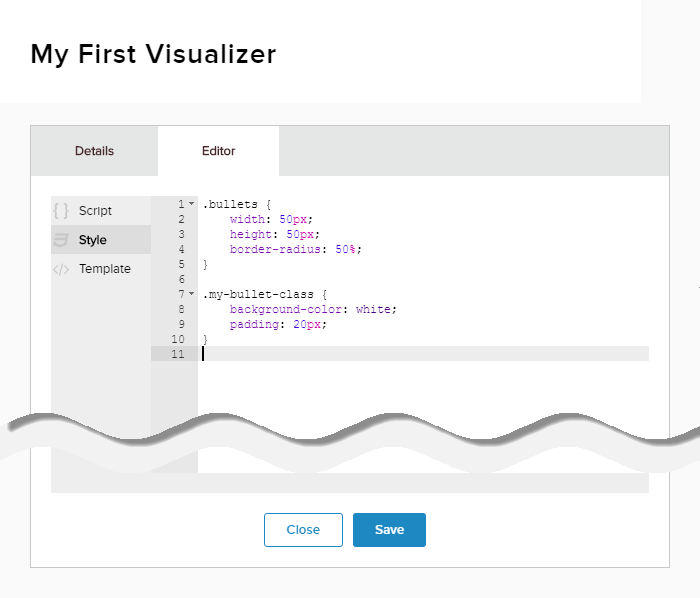Click the background-color: white code line

pyautogui.click(x=312, y=309)
